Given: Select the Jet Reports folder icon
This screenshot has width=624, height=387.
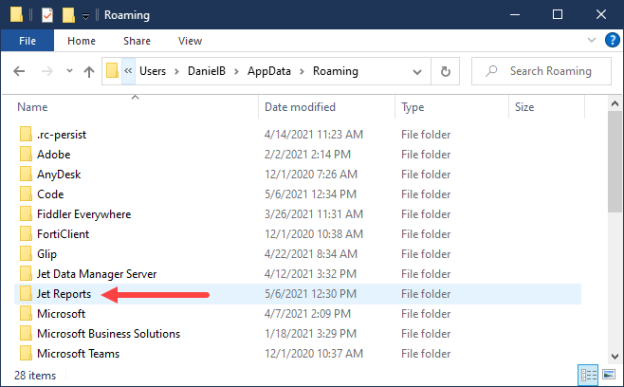Looking at the screenshot, I should coord(26,293).
